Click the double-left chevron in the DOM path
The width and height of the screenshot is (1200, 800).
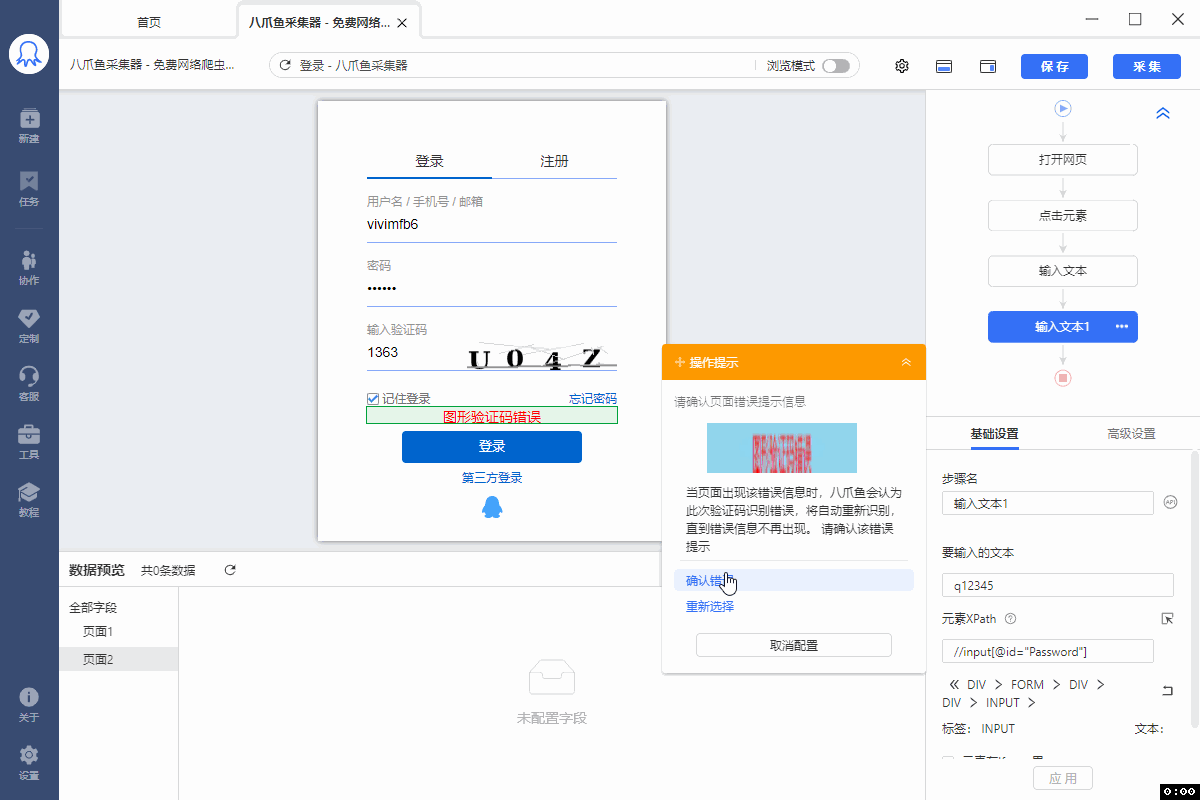(954, 685)
